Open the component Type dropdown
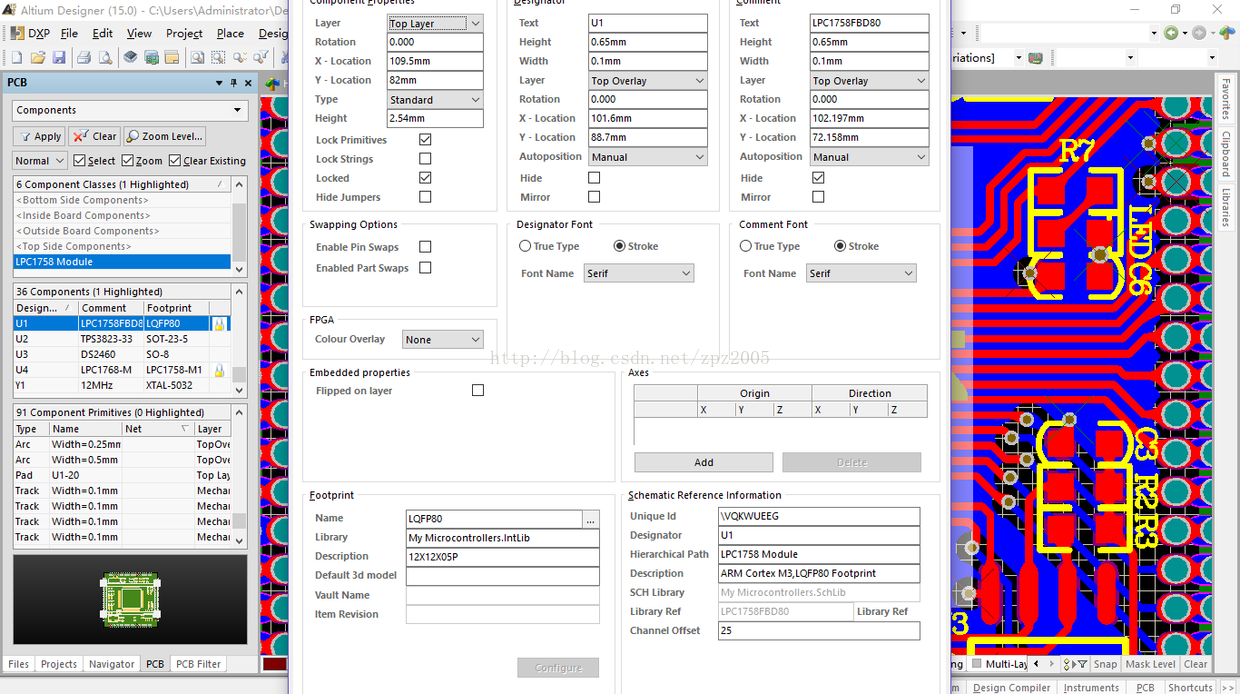 point(436,100)
